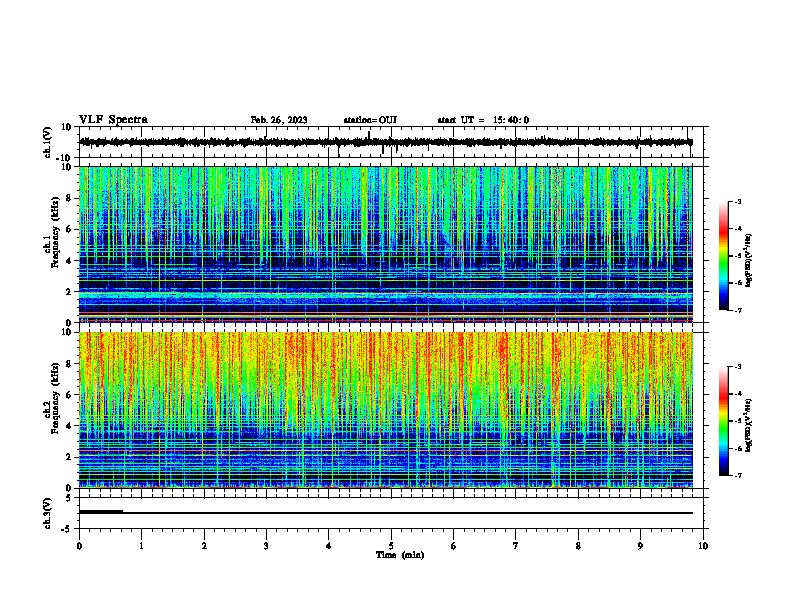Viewport: 792px width, 612px height.
Task: Click the ch.2 spectrogram color scale bar
Action: click(724, 421)
